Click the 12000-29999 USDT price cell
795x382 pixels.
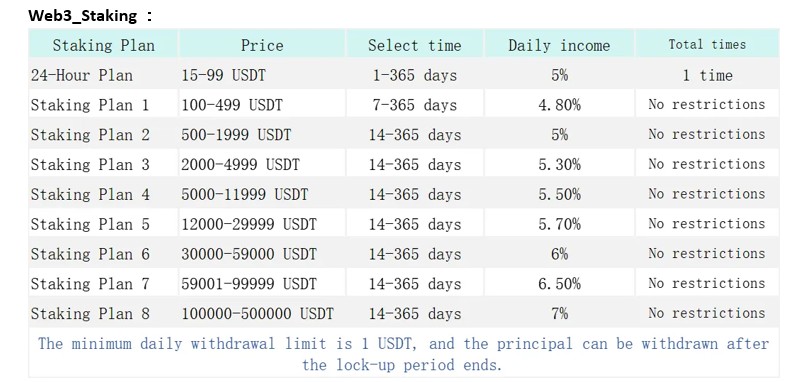tap(249, 224)
